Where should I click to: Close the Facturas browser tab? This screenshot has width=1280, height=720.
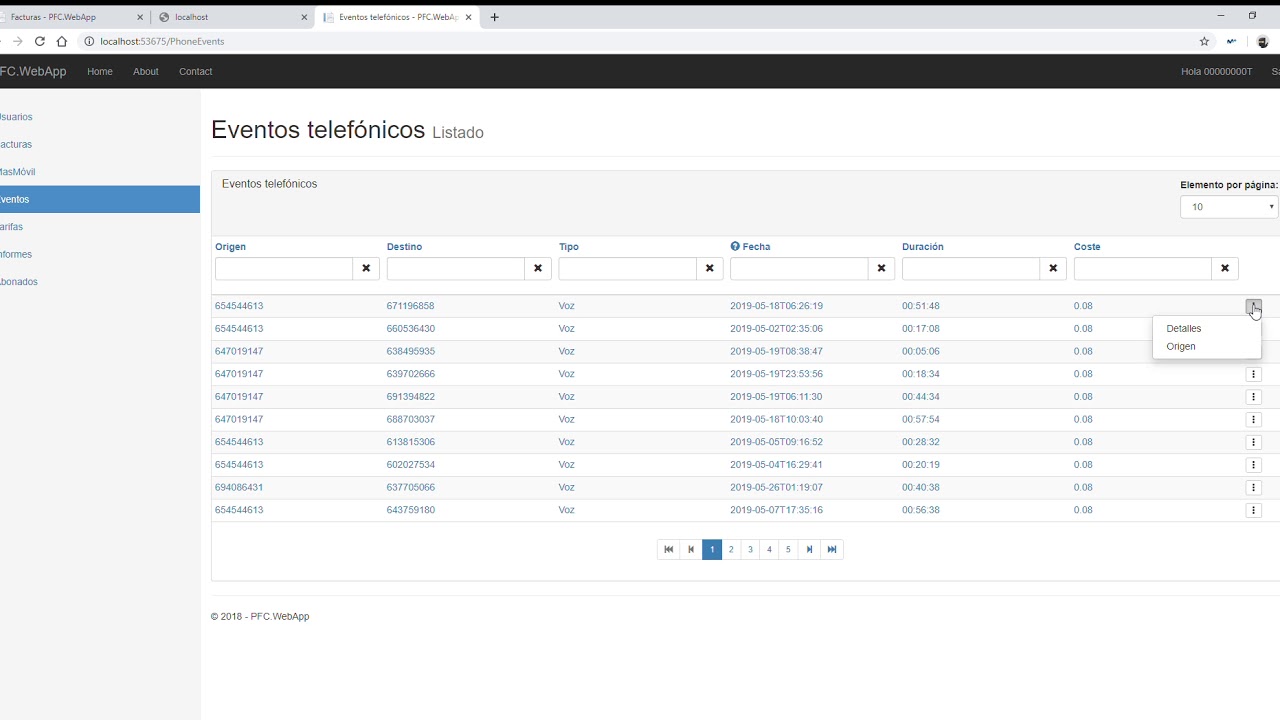140,17
